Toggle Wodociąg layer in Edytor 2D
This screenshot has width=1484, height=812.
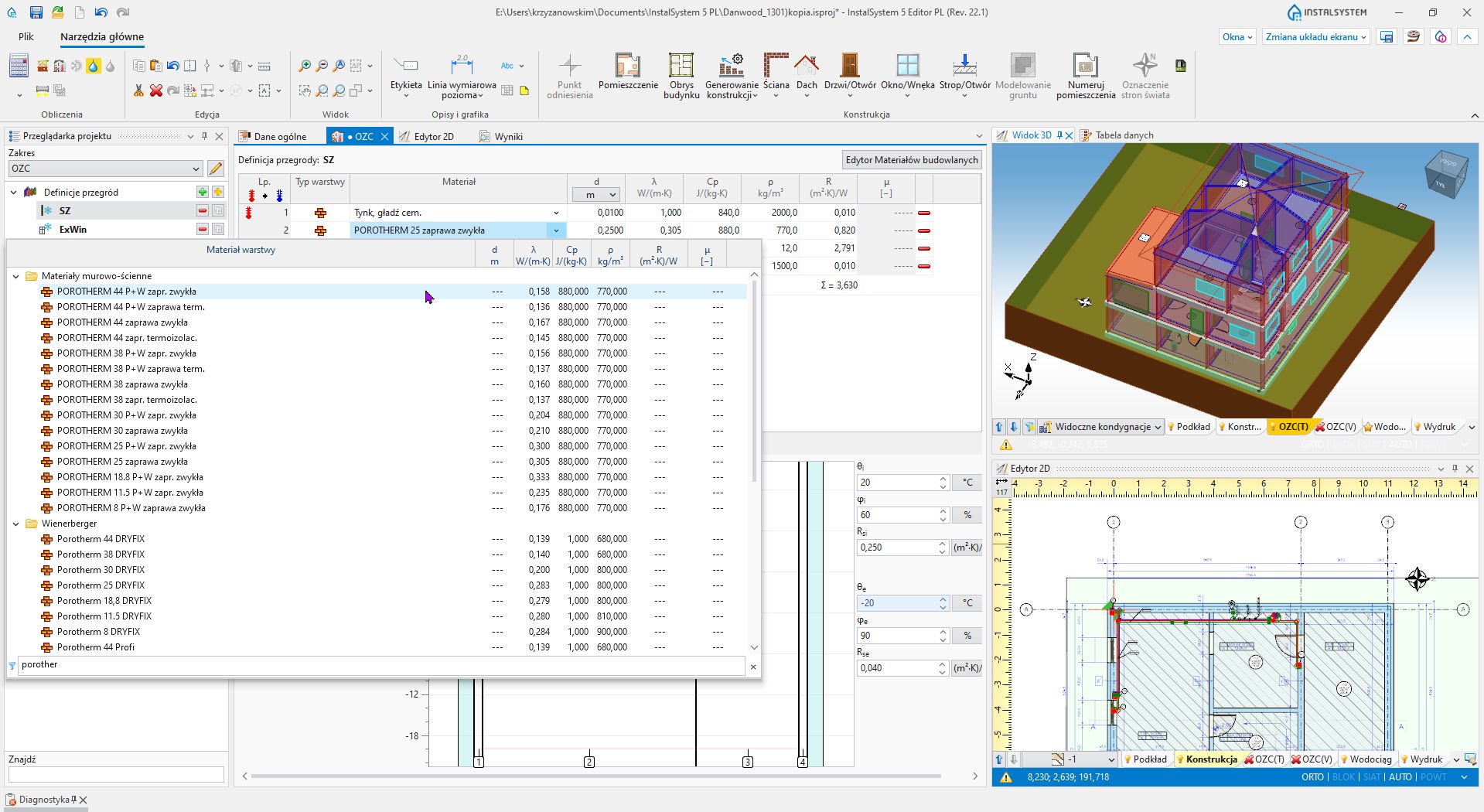1365,759
